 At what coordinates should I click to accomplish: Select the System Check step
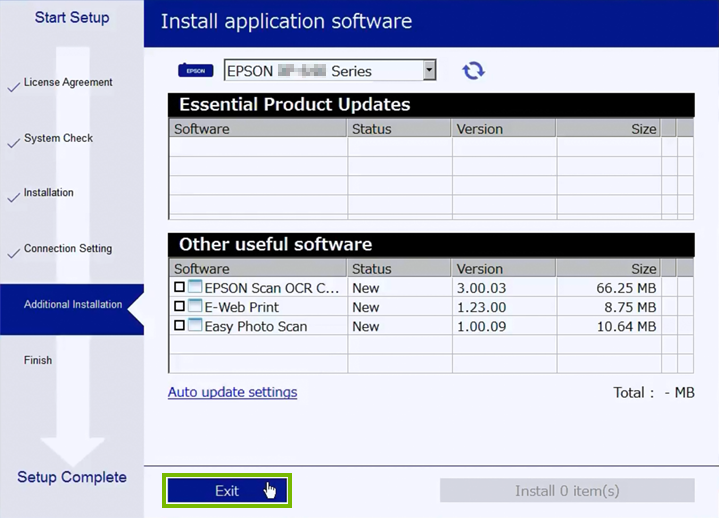coord(58,138)
